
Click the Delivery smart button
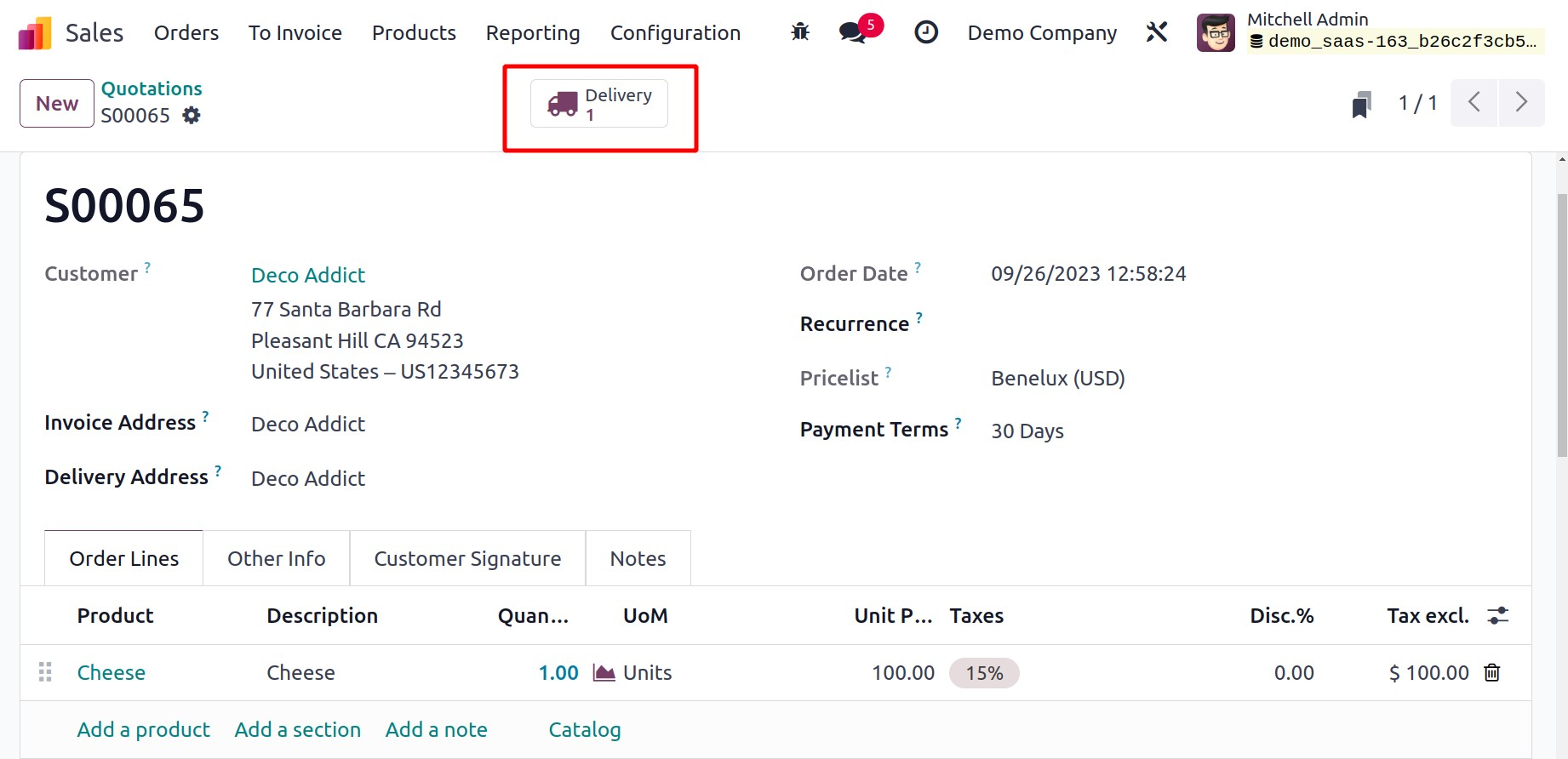[599, 104]
